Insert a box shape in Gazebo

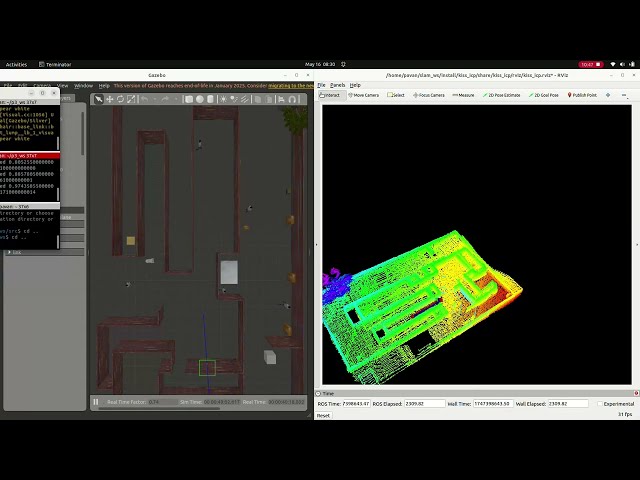(189, 99)
